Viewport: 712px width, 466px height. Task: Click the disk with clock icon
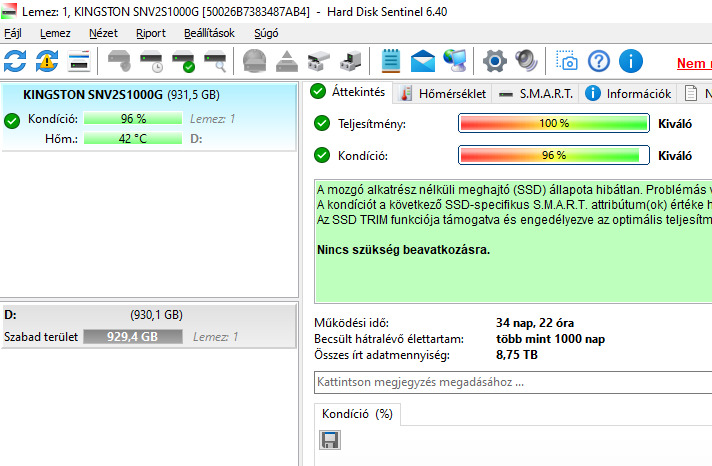151,61
